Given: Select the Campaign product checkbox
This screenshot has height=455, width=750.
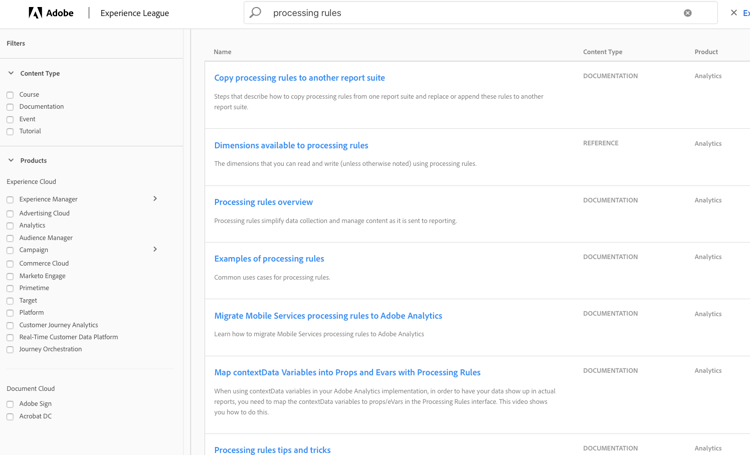Looking at the screenshot, I should [x=10, y=250].
